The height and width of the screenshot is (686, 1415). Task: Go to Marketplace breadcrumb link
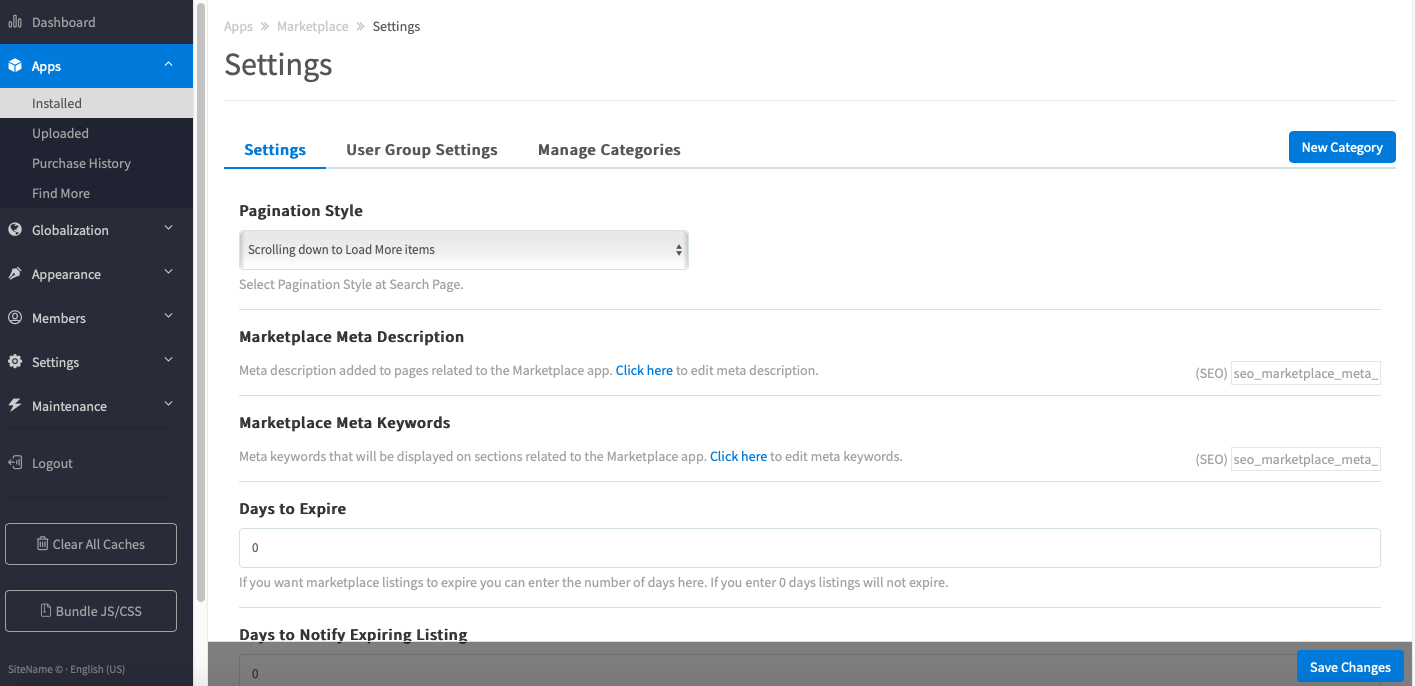[313, 26]
